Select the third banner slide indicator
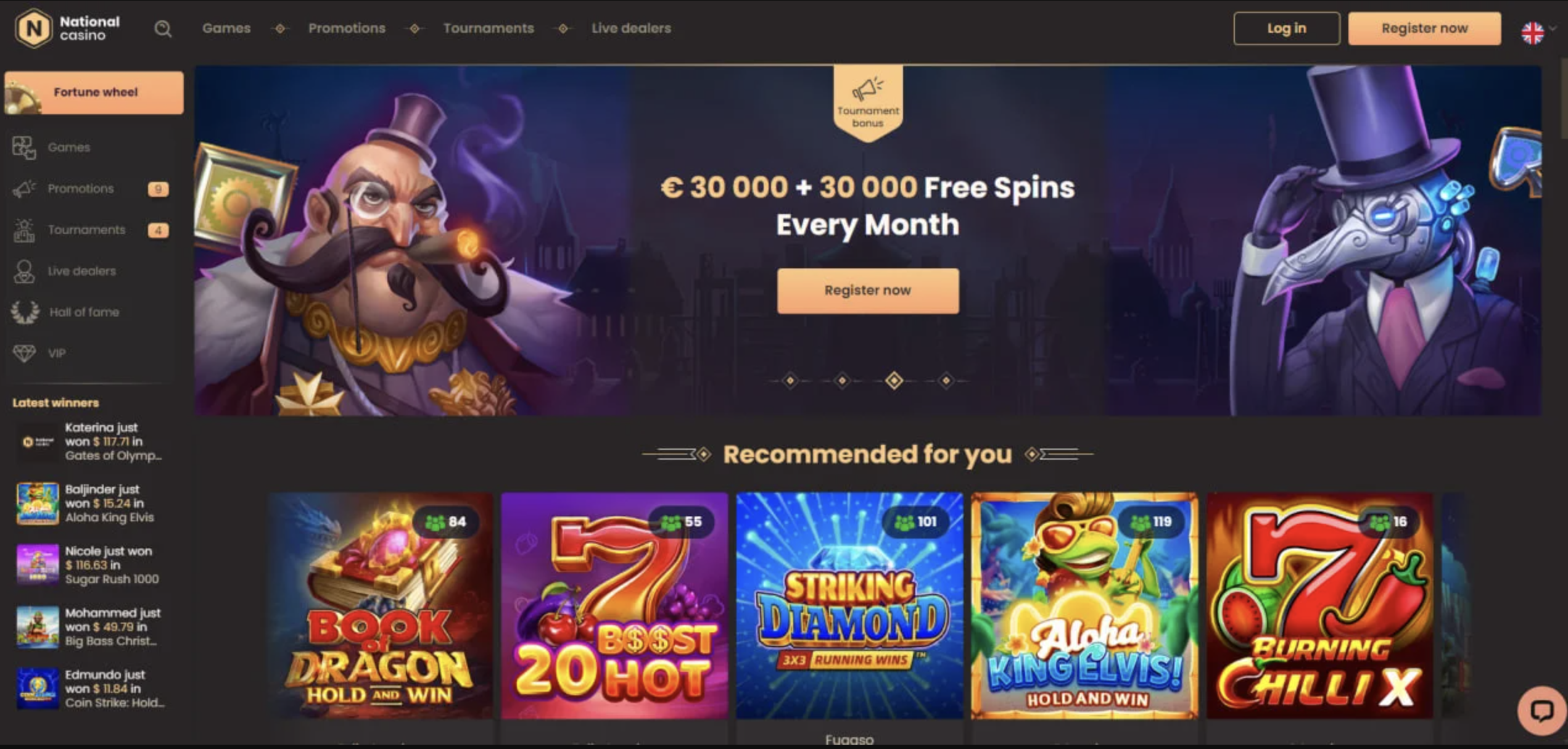This screenshot has width=1568, height=749. (894, 381)
